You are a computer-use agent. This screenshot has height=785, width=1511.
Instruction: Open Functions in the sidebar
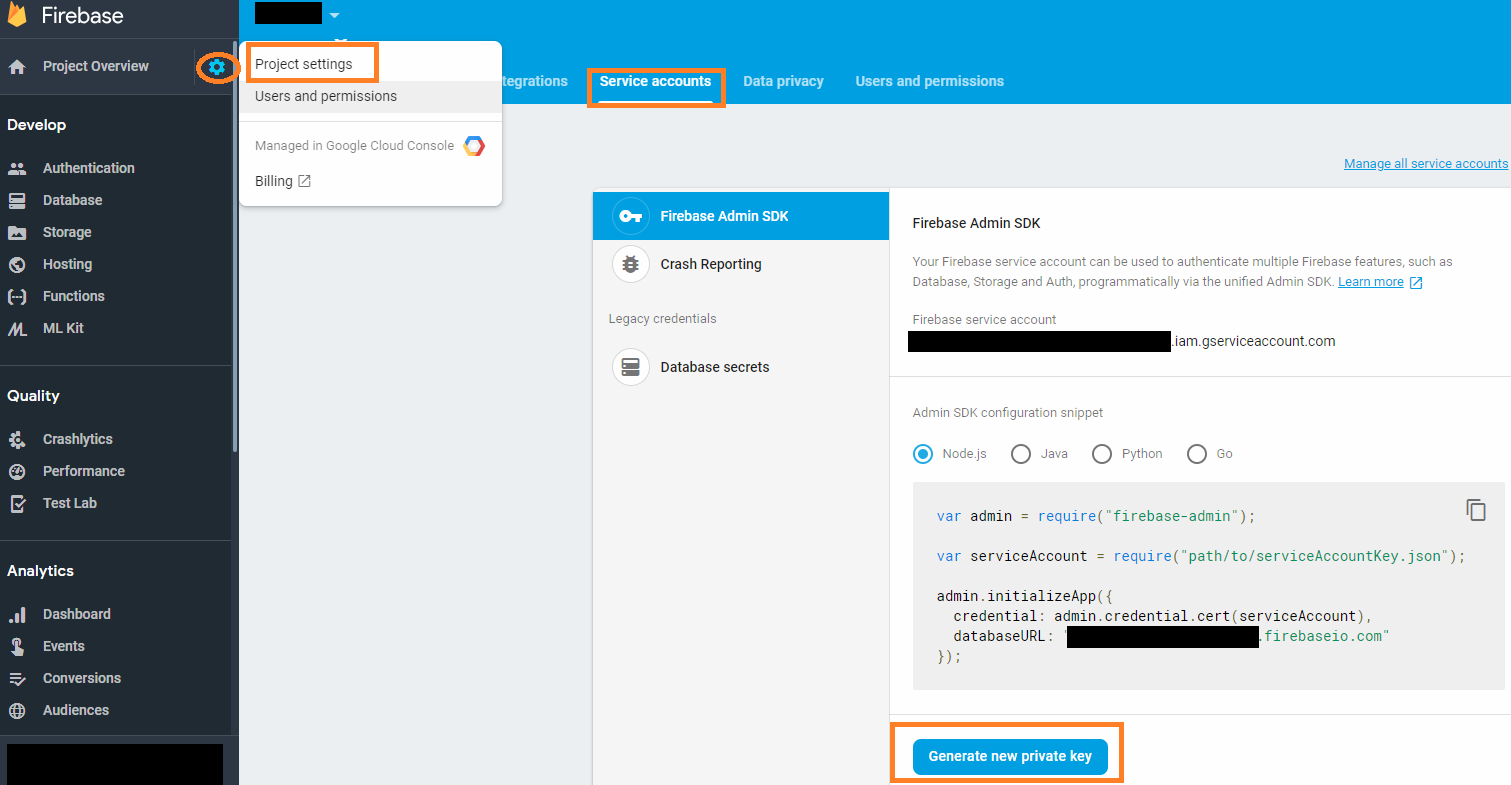click(73, 296)
